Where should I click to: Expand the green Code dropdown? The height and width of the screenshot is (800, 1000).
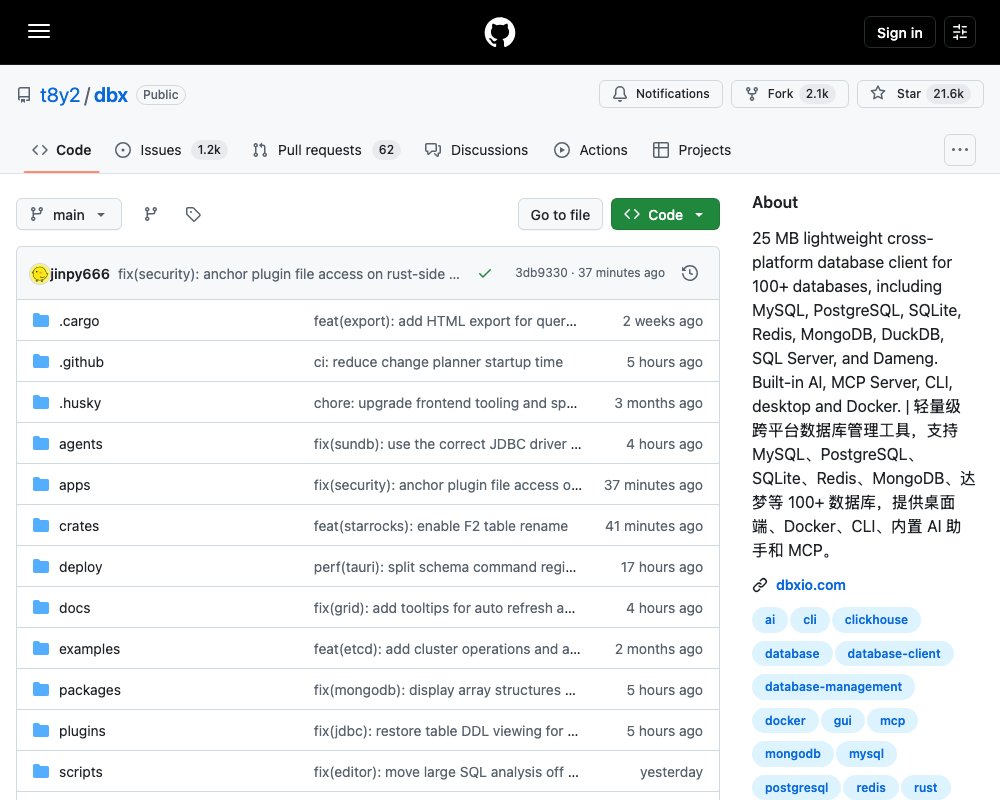pyautogui.click(x=665, y=214)
